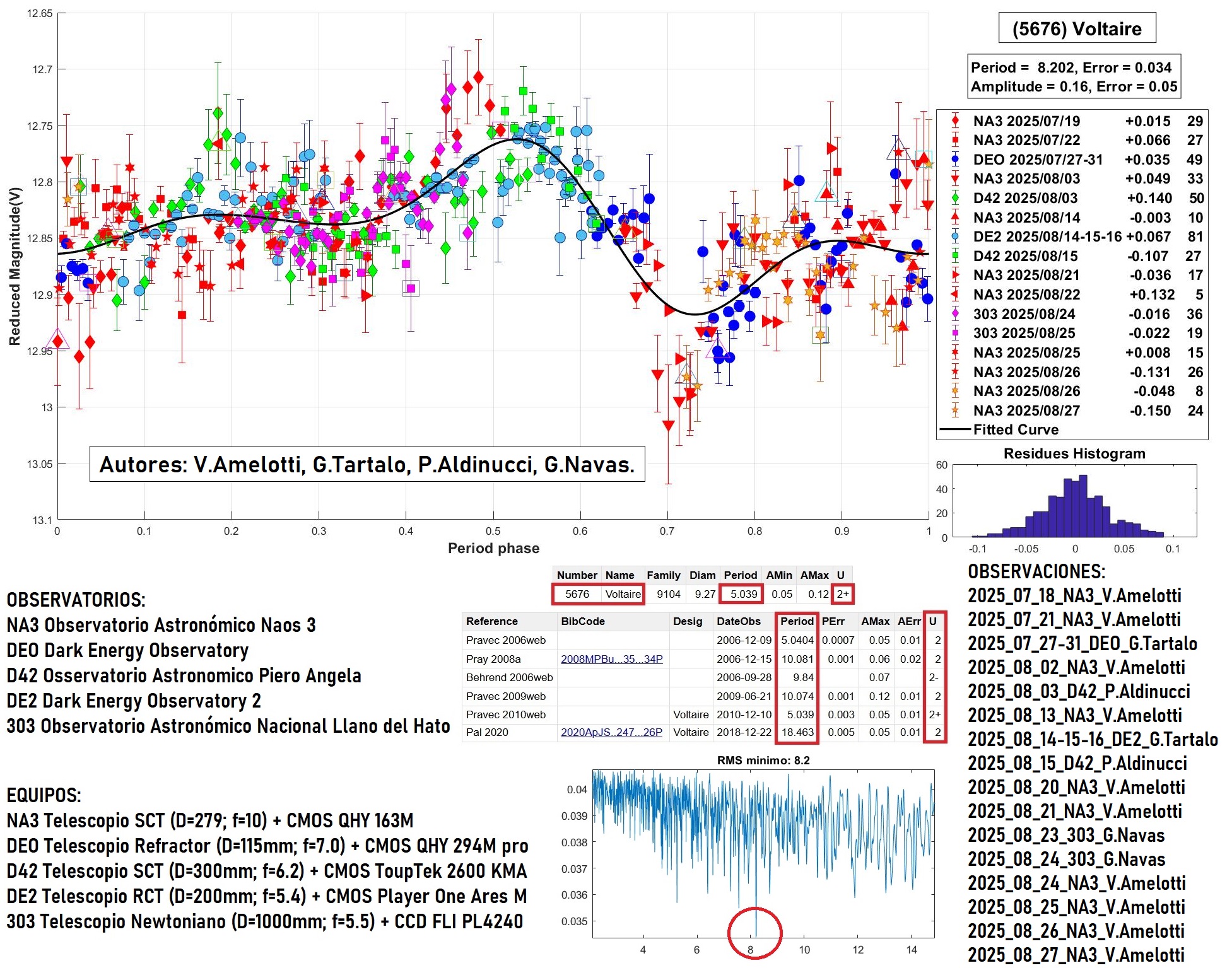Image resolution: width=1232 pixels, height=968 pixels.
Task: Click the Pal 2020 reference row
Action: pyautogui.click(x=487, y=732)
